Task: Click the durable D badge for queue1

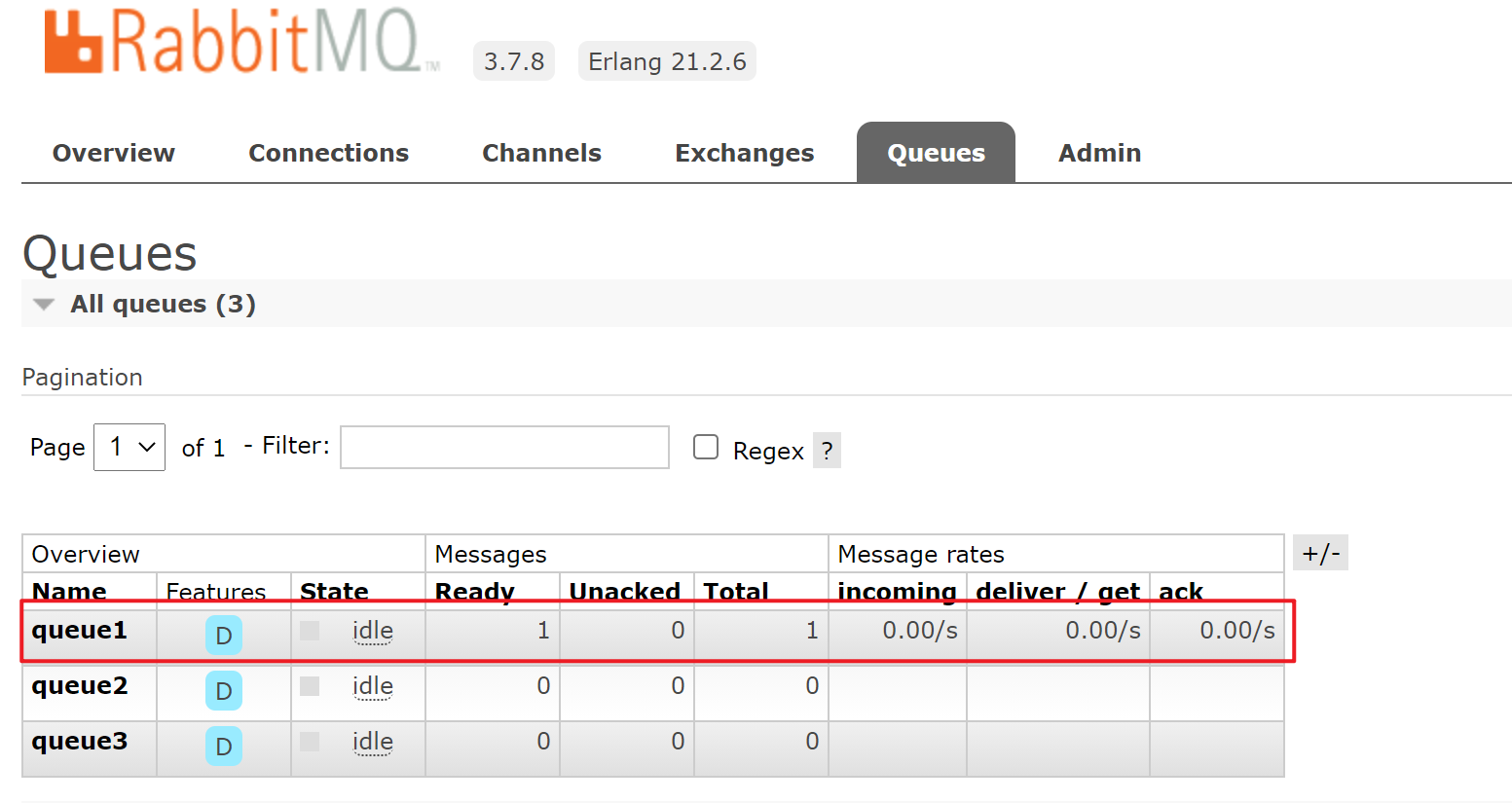Action: [x=223, y=636]
